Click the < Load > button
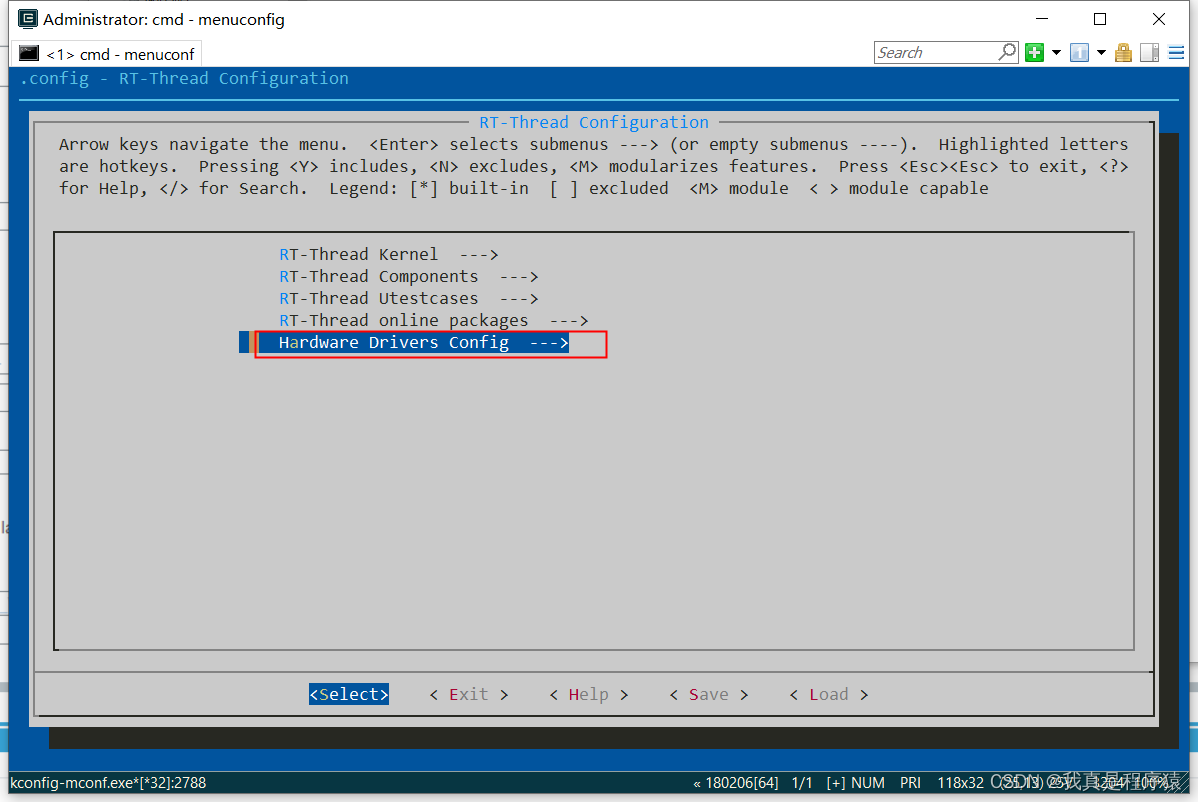 pyautogui.click(x=828, y=694)
